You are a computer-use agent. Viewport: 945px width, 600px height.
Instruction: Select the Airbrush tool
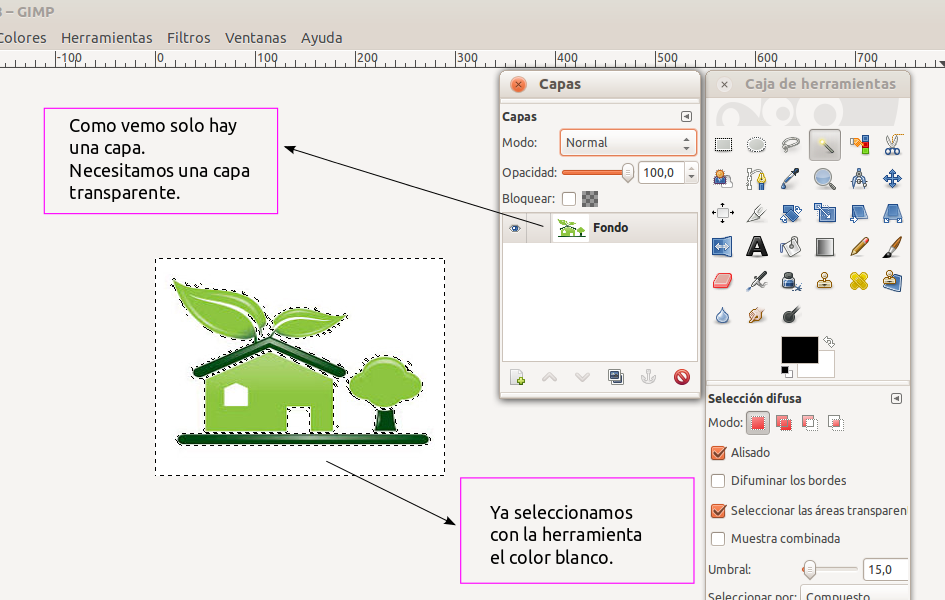click(x=756, y=281)
